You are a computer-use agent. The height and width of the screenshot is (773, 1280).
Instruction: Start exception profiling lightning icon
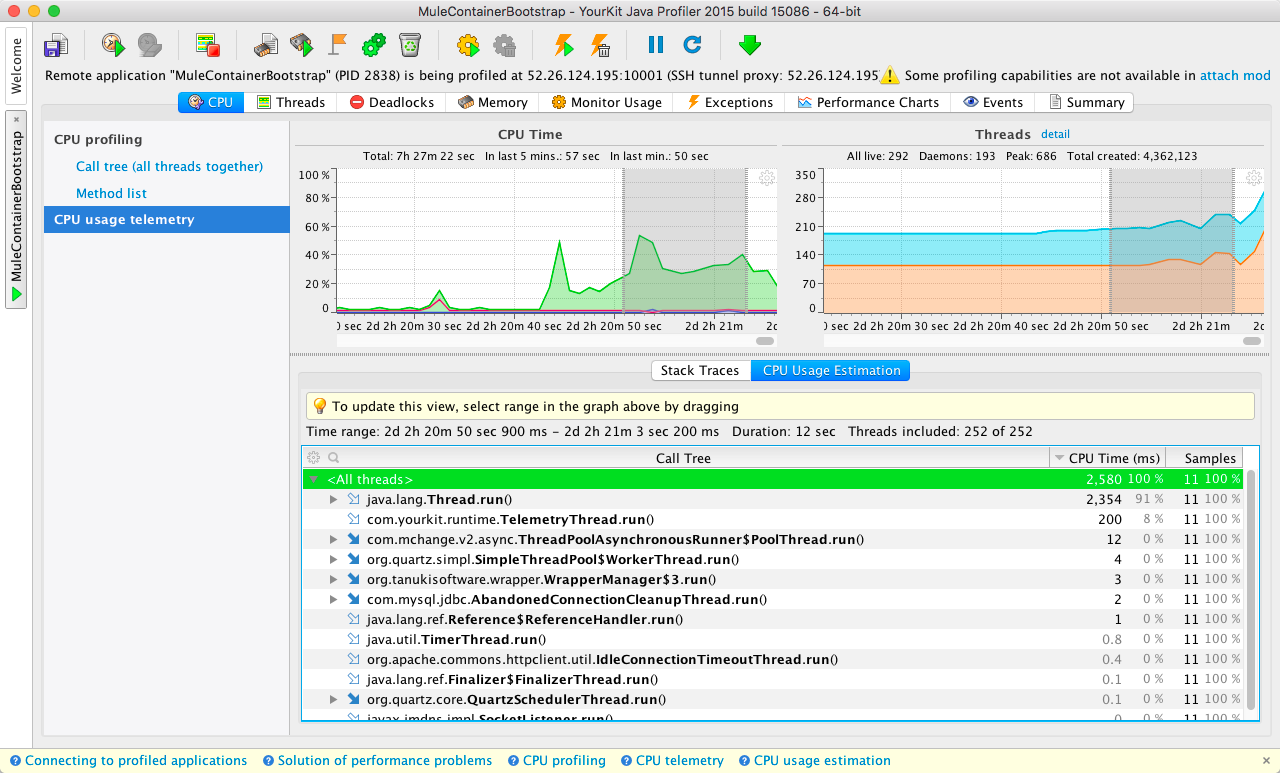(x=564, y=45)
